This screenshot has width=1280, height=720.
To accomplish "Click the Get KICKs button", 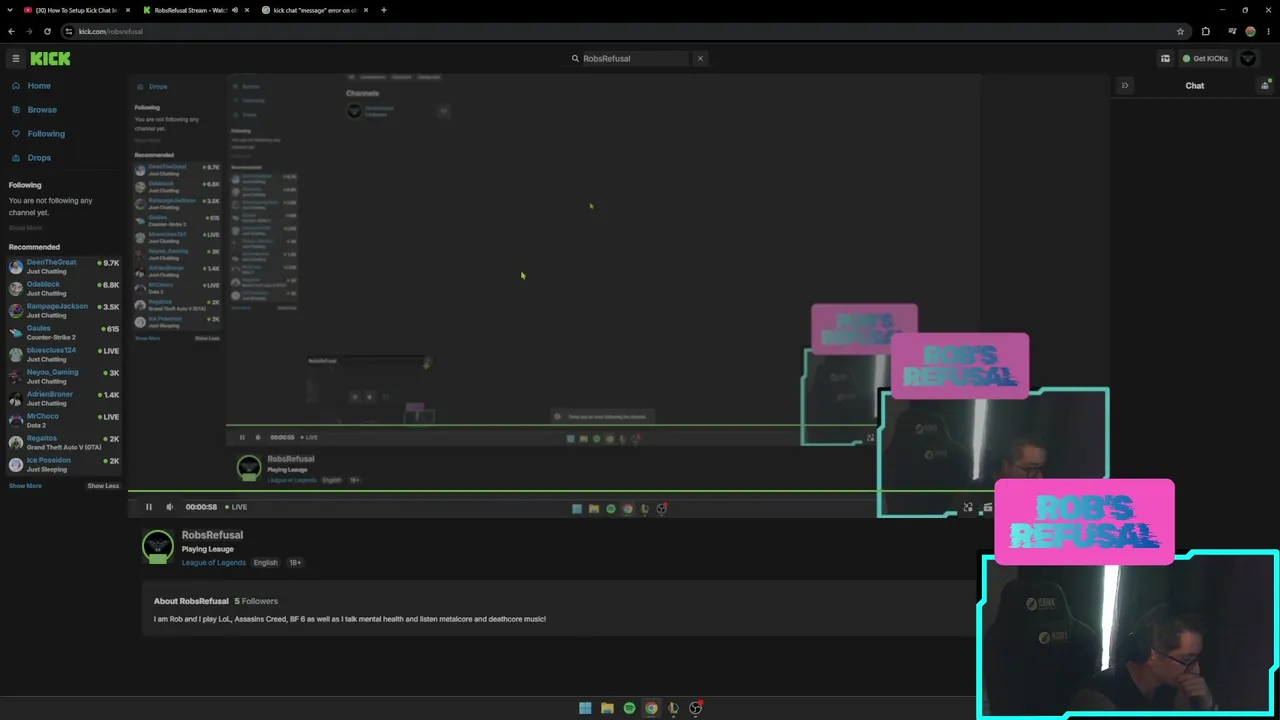I will click(1205, 59).
